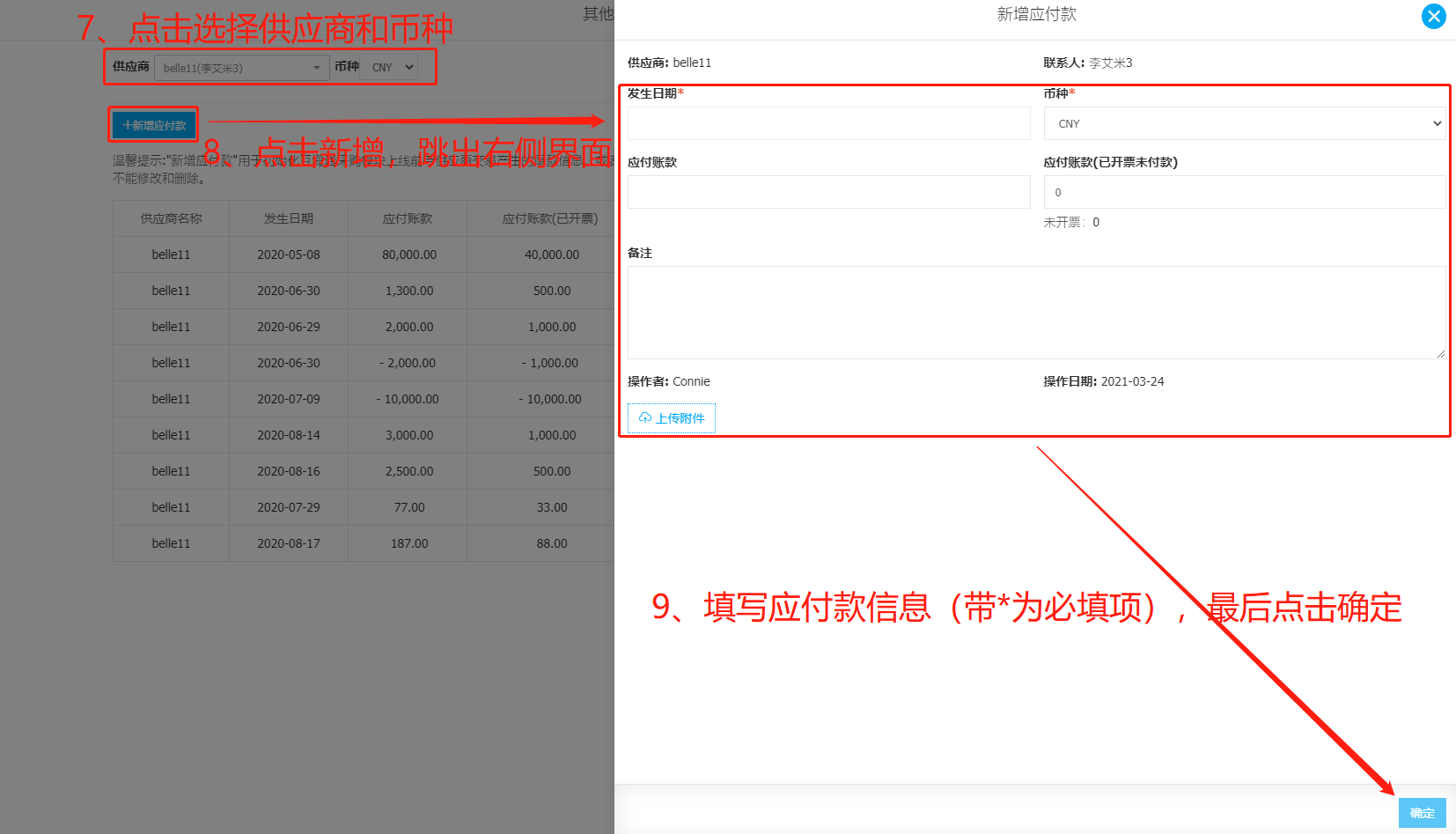Click the 供应商名称 column header
Image resolution: width=1456 pixels, height=834 pixels.
point(171,218)
